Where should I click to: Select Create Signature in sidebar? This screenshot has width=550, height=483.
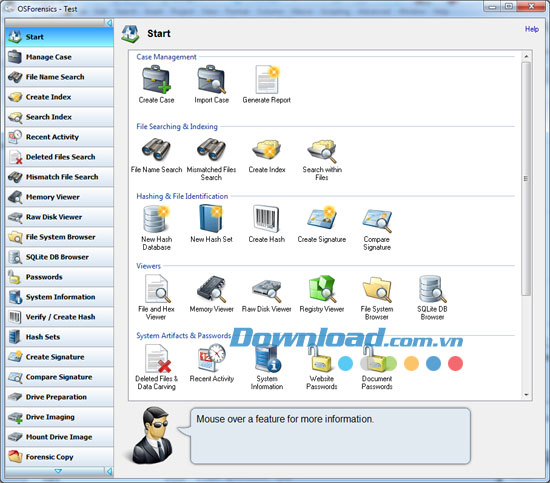[59, 357]
